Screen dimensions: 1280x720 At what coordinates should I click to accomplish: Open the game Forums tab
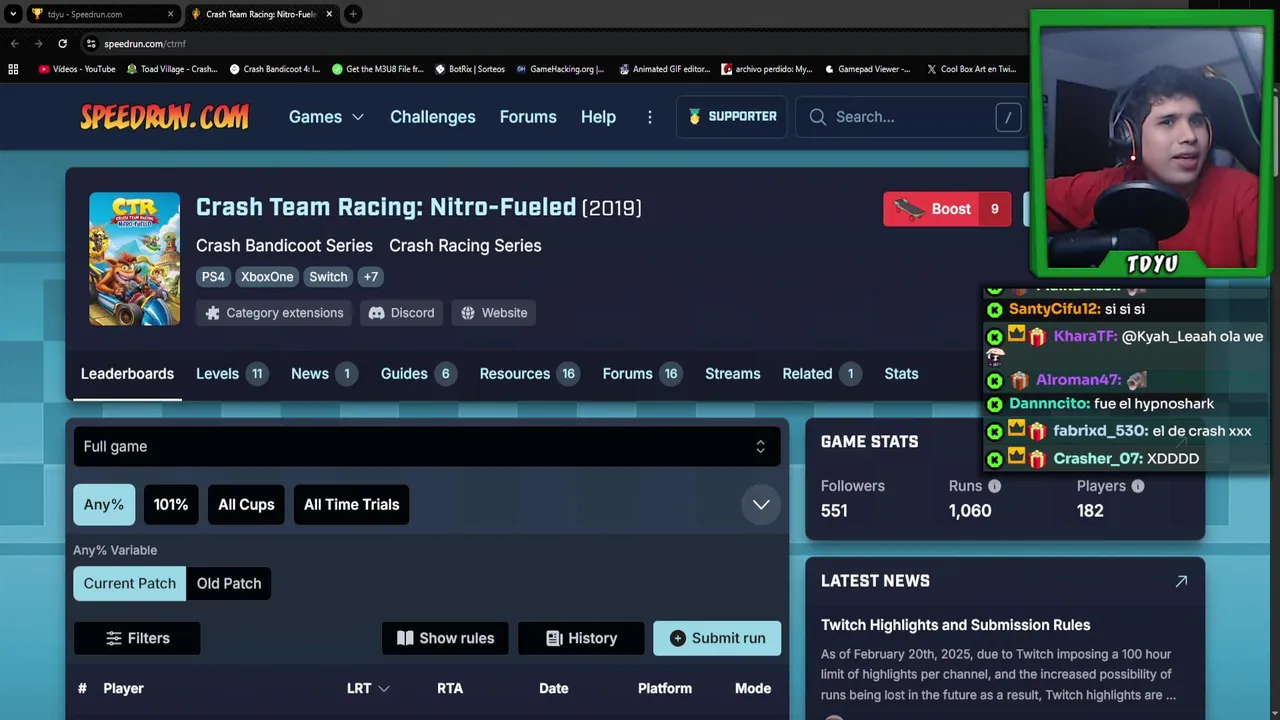(641, 374)
